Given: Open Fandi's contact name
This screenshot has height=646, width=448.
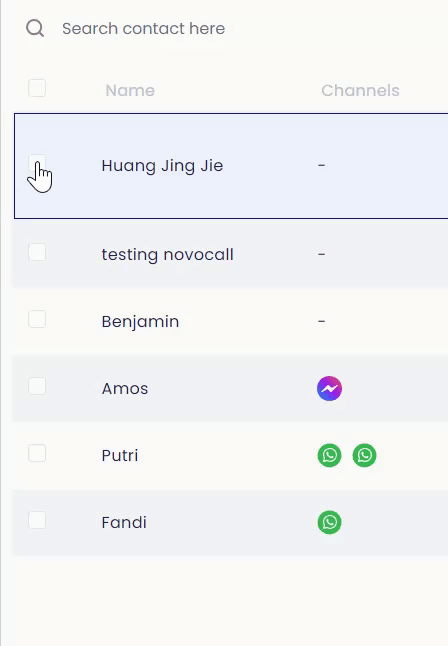Looking at the screenshot, I should tap(124, 522).
